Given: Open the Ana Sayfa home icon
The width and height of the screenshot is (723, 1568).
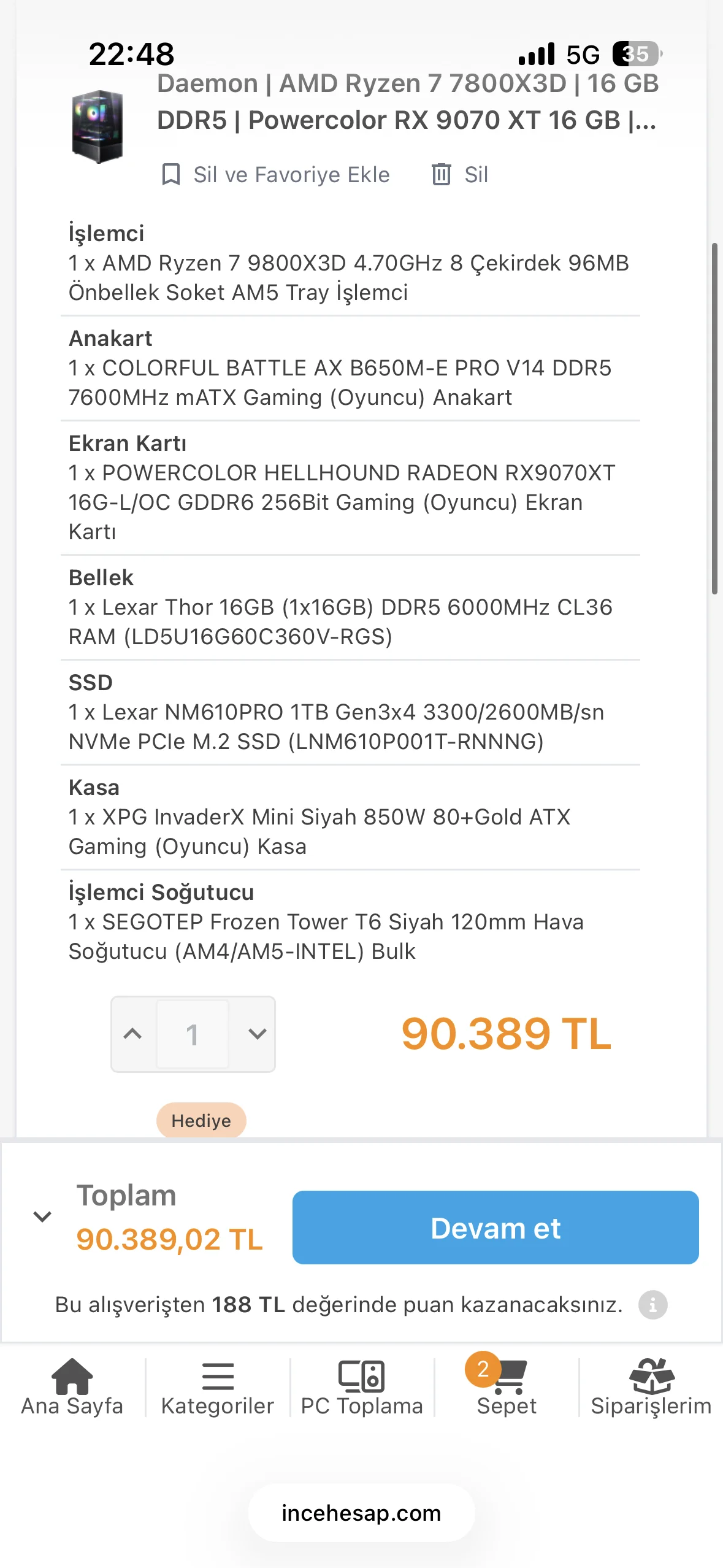Looking at the screenshot, I should [72, 1376].
